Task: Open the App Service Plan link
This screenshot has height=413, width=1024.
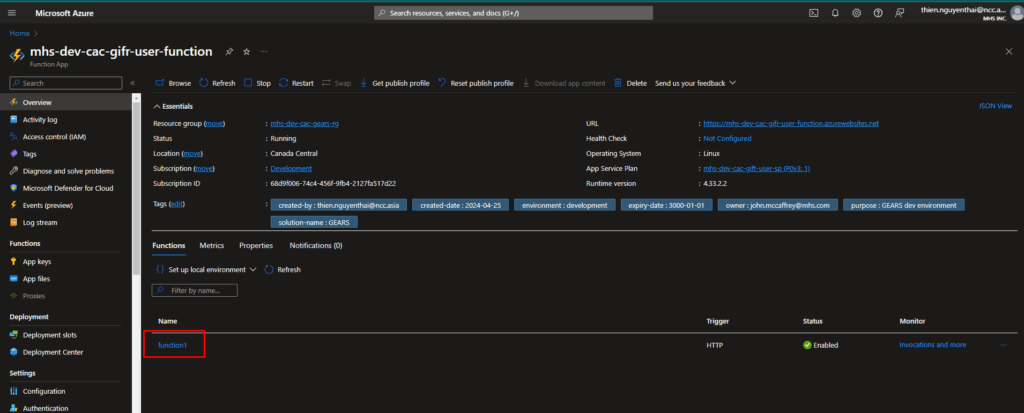Action: (756, 169)
